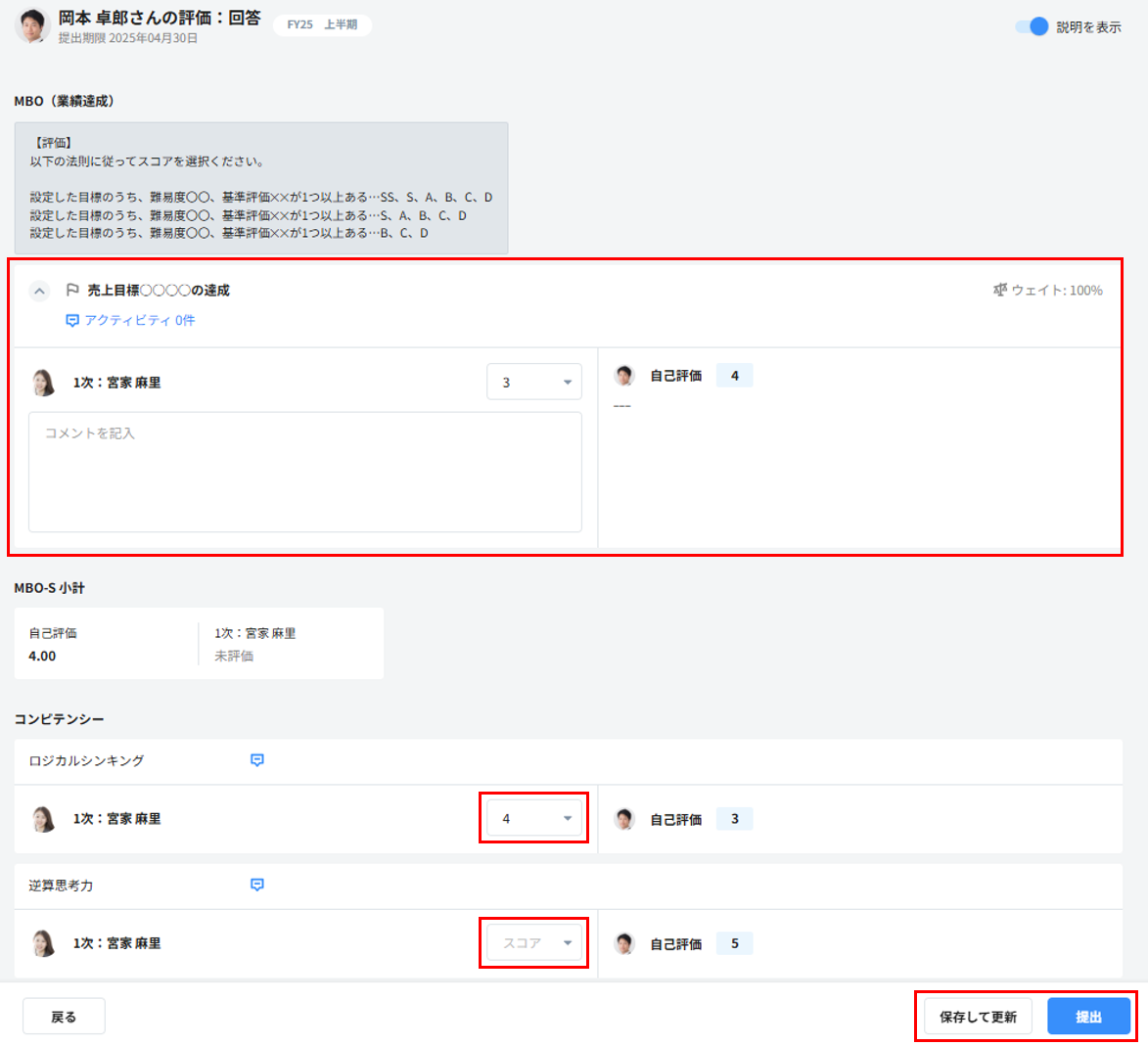Click 宮家 麻里 avatar in ロジカルシンキング row

[x=44, y=819]
